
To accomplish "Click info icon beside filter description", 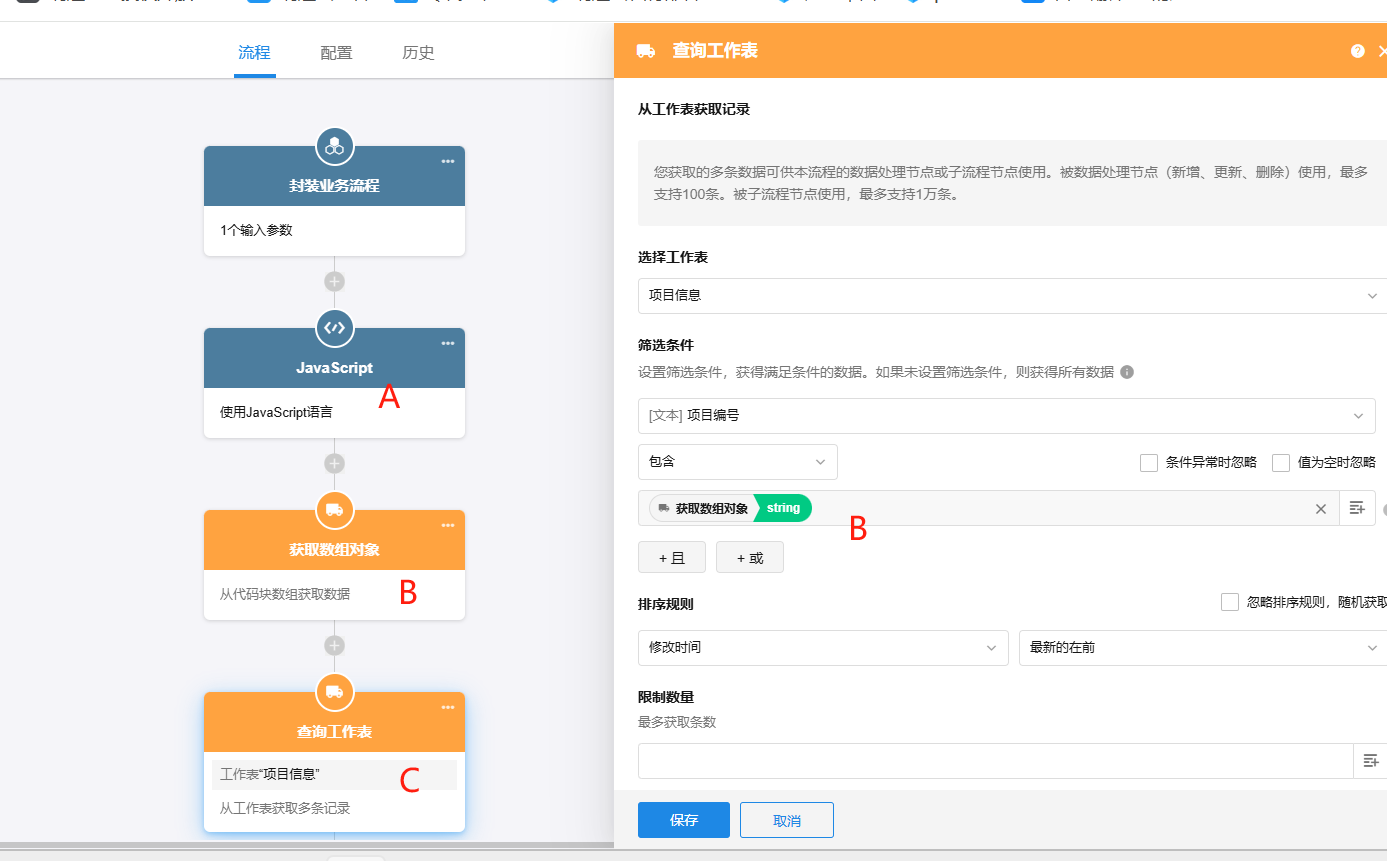I will pos(1127,372).
